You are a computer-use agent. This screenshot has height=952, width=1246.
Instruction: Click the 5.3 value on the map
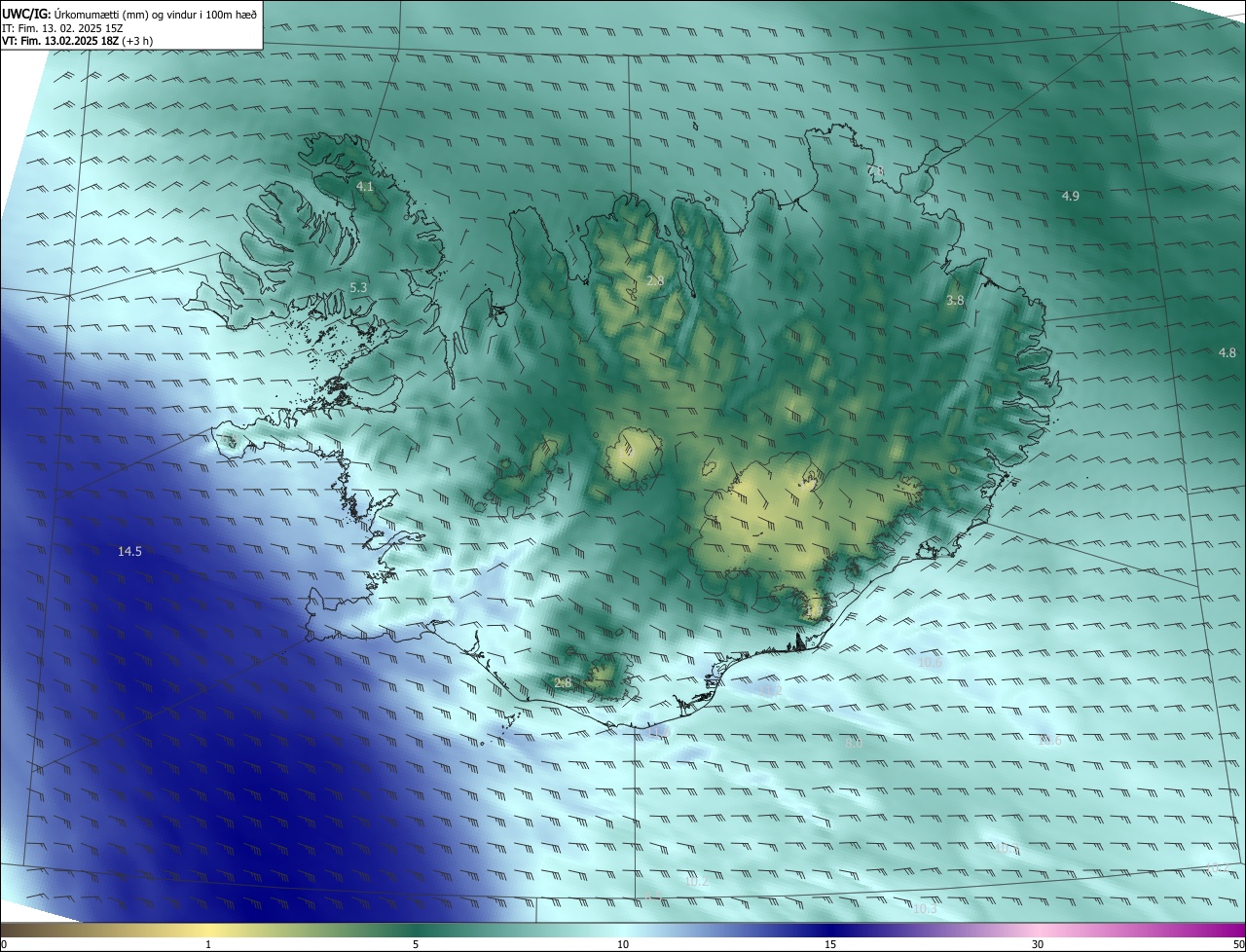(x=358, y=288)
